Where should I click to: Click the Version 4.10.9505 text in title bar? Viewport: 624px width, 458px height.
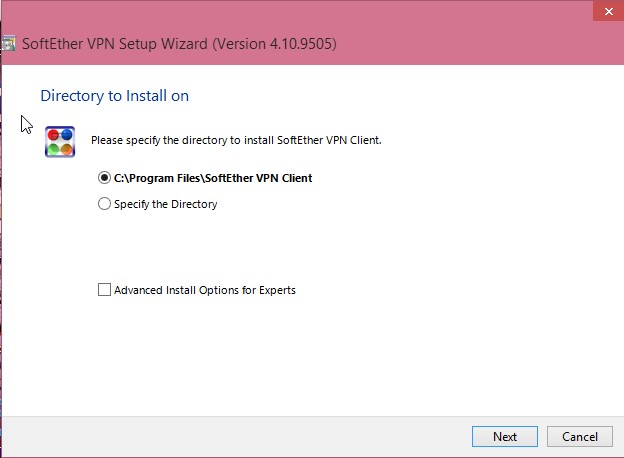point(275,44)
